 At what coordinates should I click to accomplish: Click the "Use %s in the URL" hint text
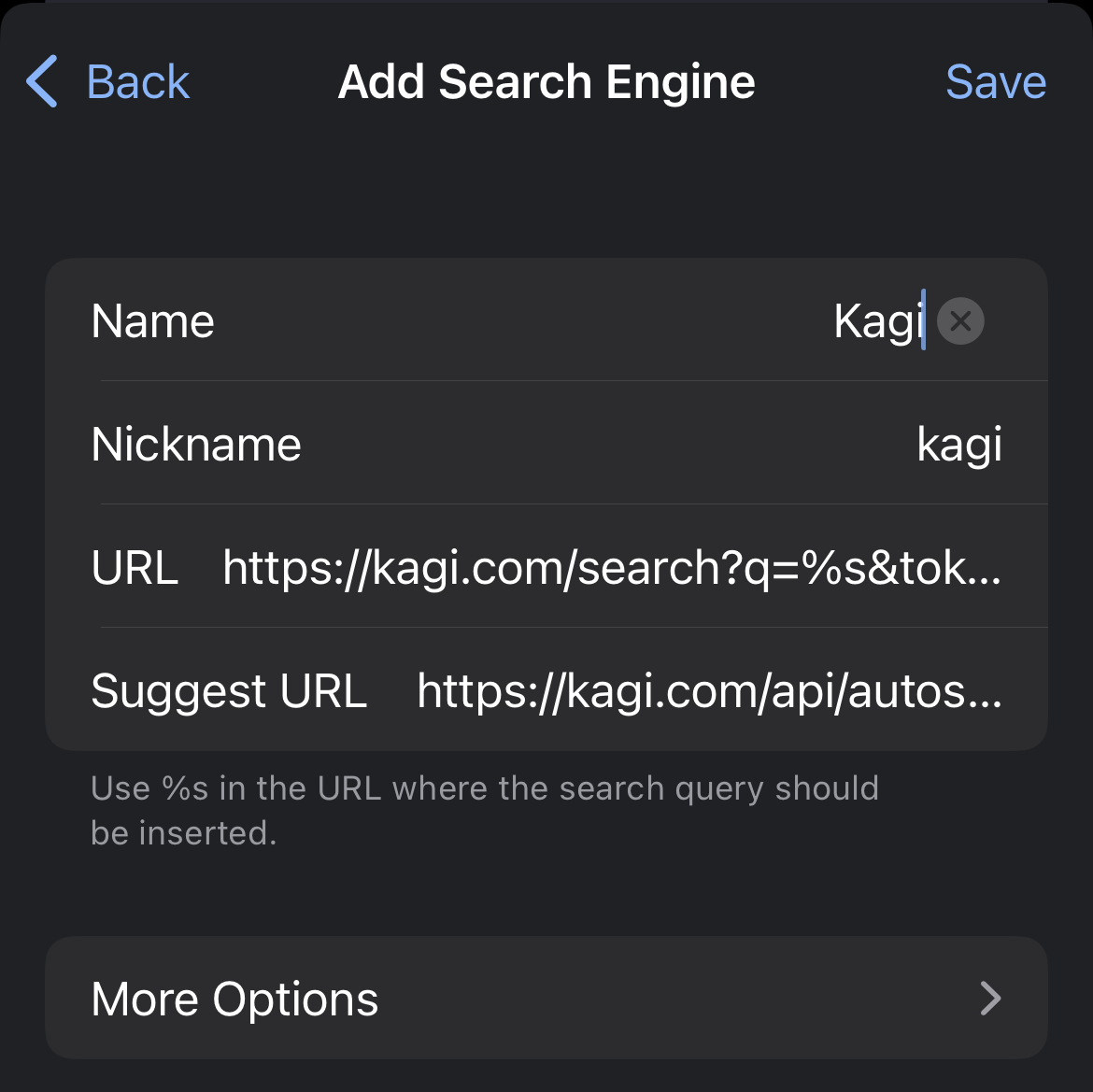click(x=484, y=788)
